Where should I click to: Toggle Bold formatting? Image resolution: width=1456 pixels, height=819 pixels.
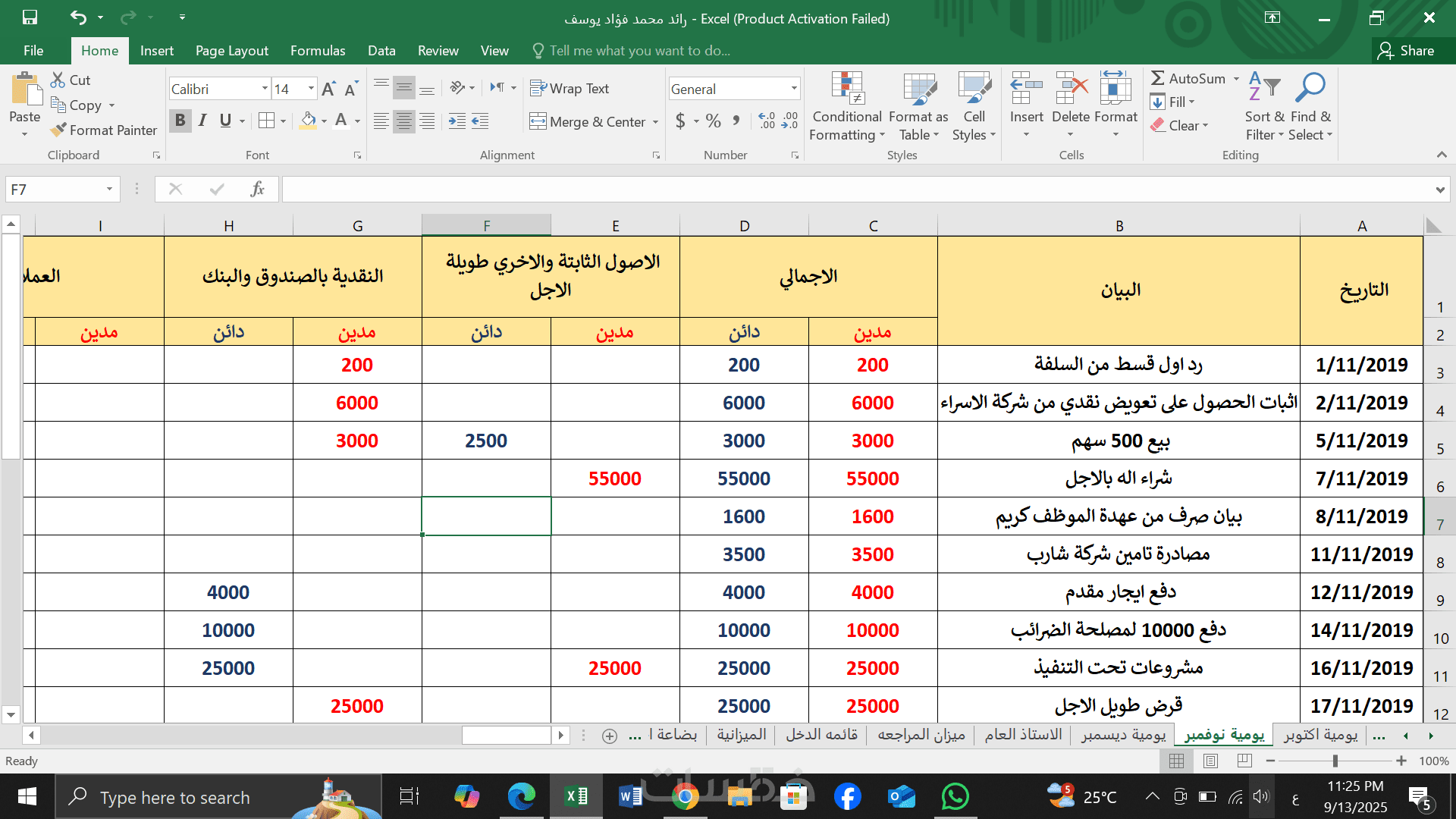(180, 121)
